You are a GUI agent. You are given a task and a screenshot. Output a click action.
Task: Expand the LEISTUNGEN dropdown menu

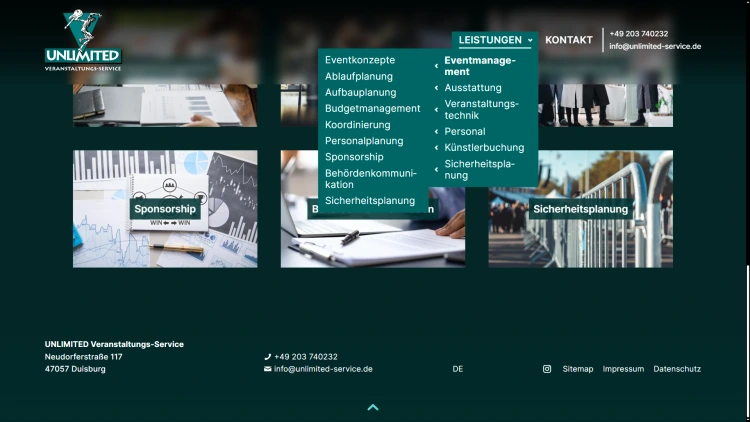tap(494, 40)
